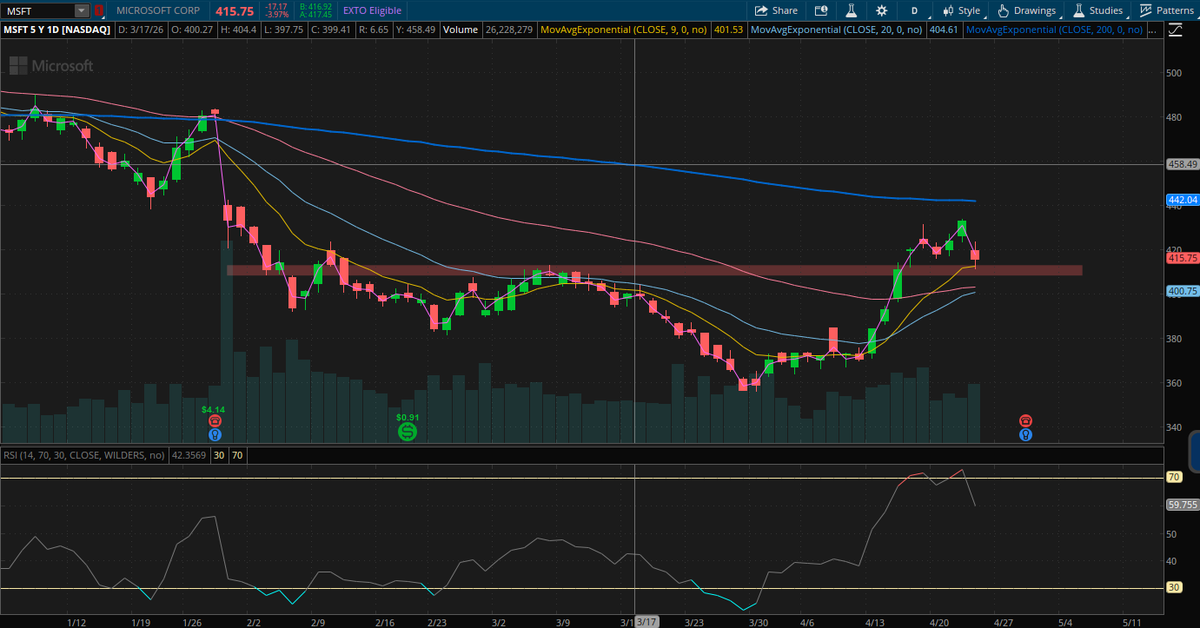
Task: Click the Low value L: 397.75
Action: pos(286,30)
